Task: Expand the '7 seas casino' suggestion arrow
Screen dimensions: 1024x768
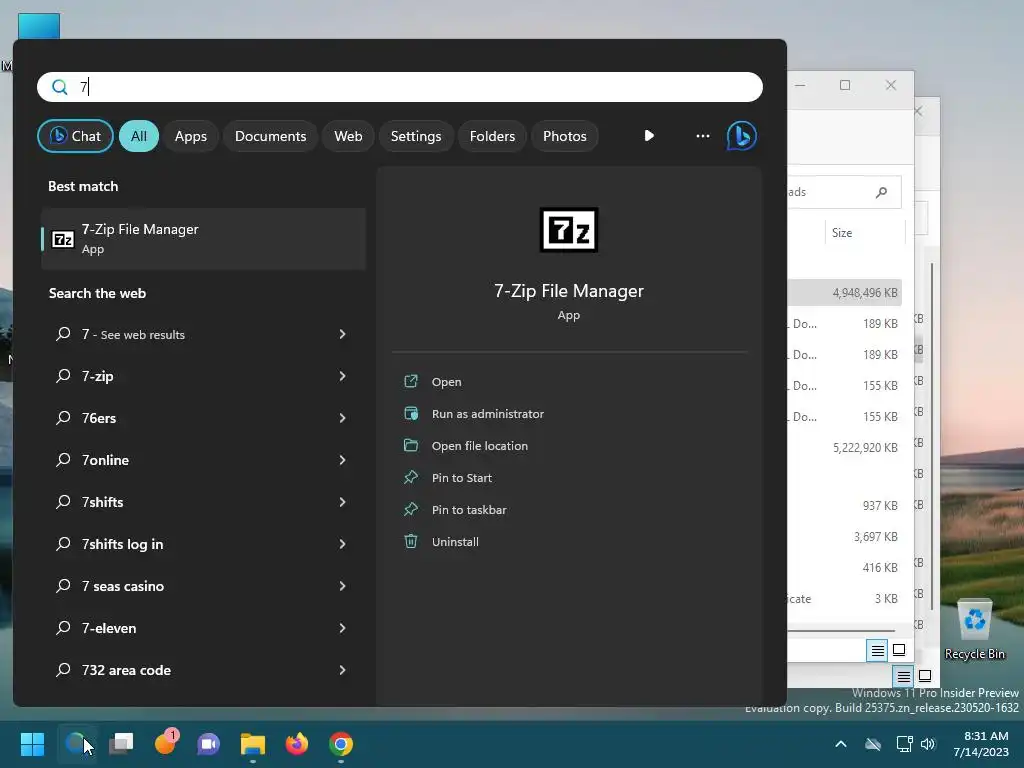Action: [342, 586]
